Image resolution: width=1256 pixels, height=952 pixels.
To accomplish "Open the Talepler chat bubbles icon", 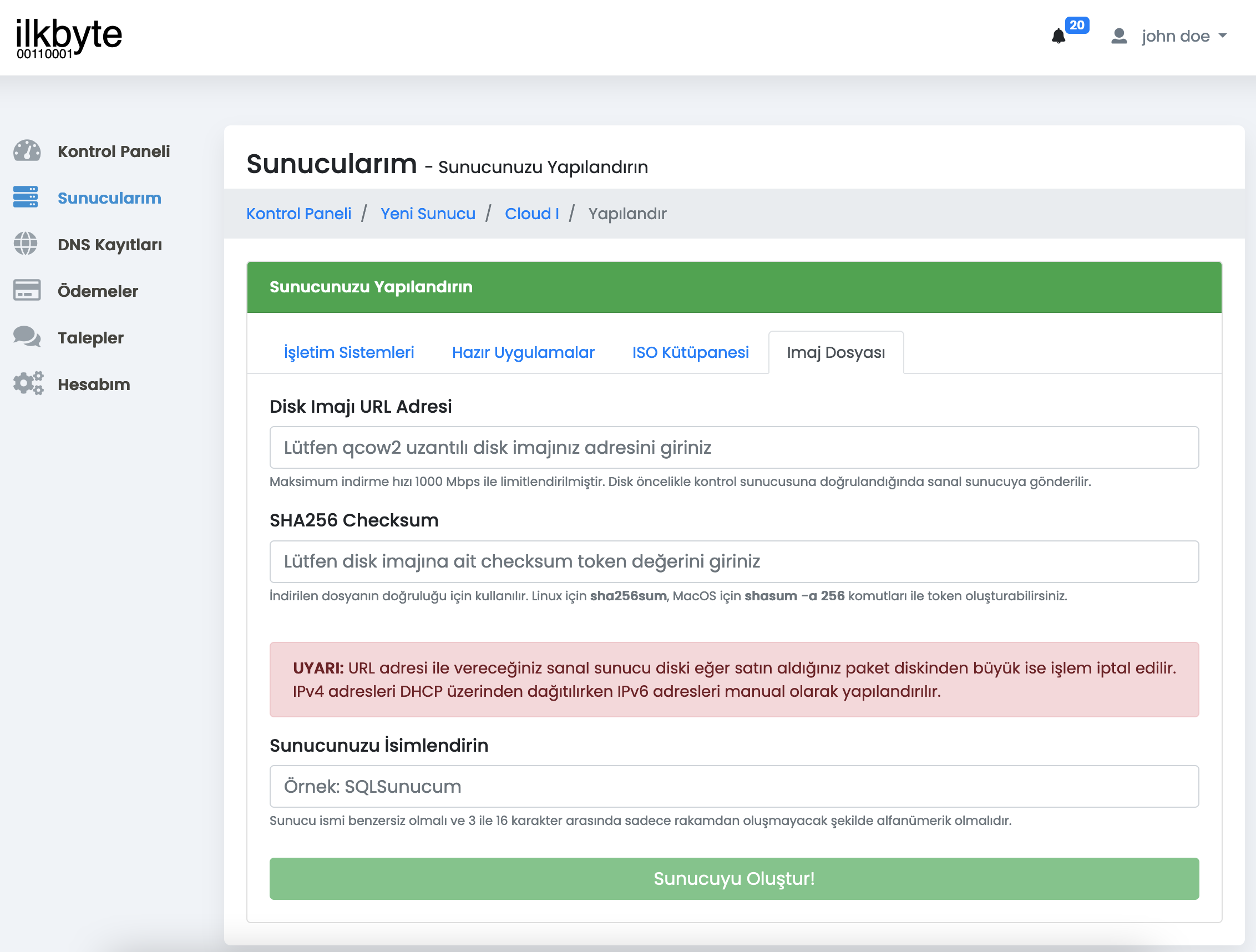I will pyautogui.click(x=27, y=337).
